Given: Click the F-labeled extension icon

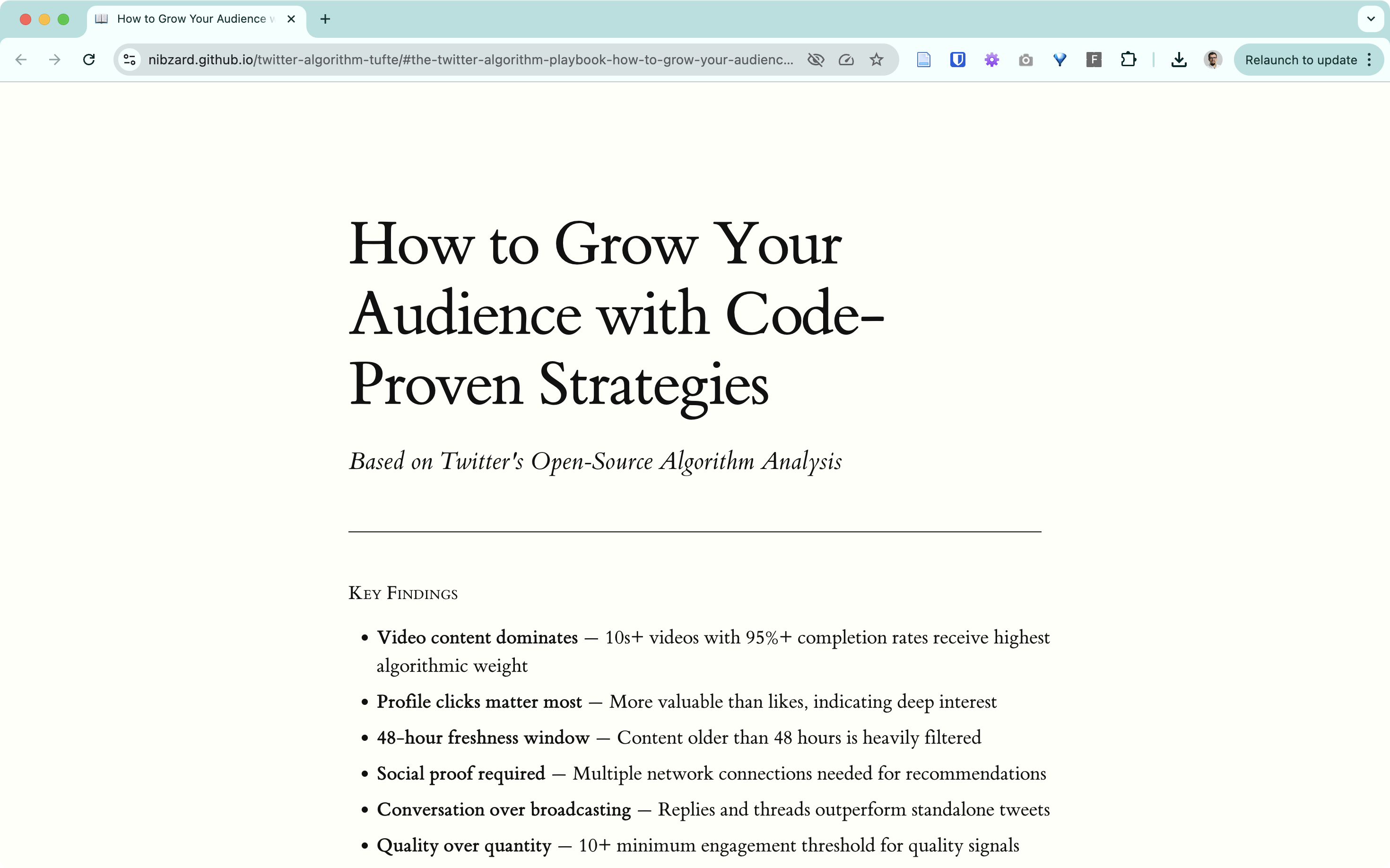Looking at the screenshot, I should point(1094,59).
